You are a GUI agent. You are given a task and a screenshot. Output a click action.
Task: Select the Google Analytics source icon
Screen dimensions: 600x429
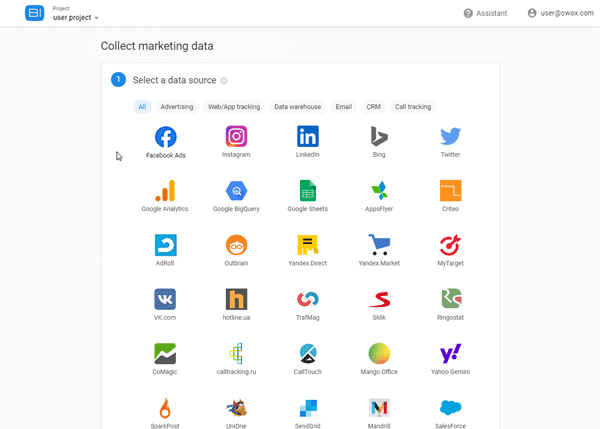(x=165, y=191)
